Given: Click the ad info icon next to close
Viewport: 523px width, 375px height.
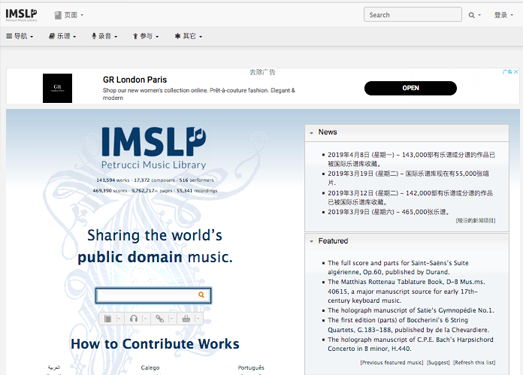Looking at the screenshot, I should click(507, 72).
